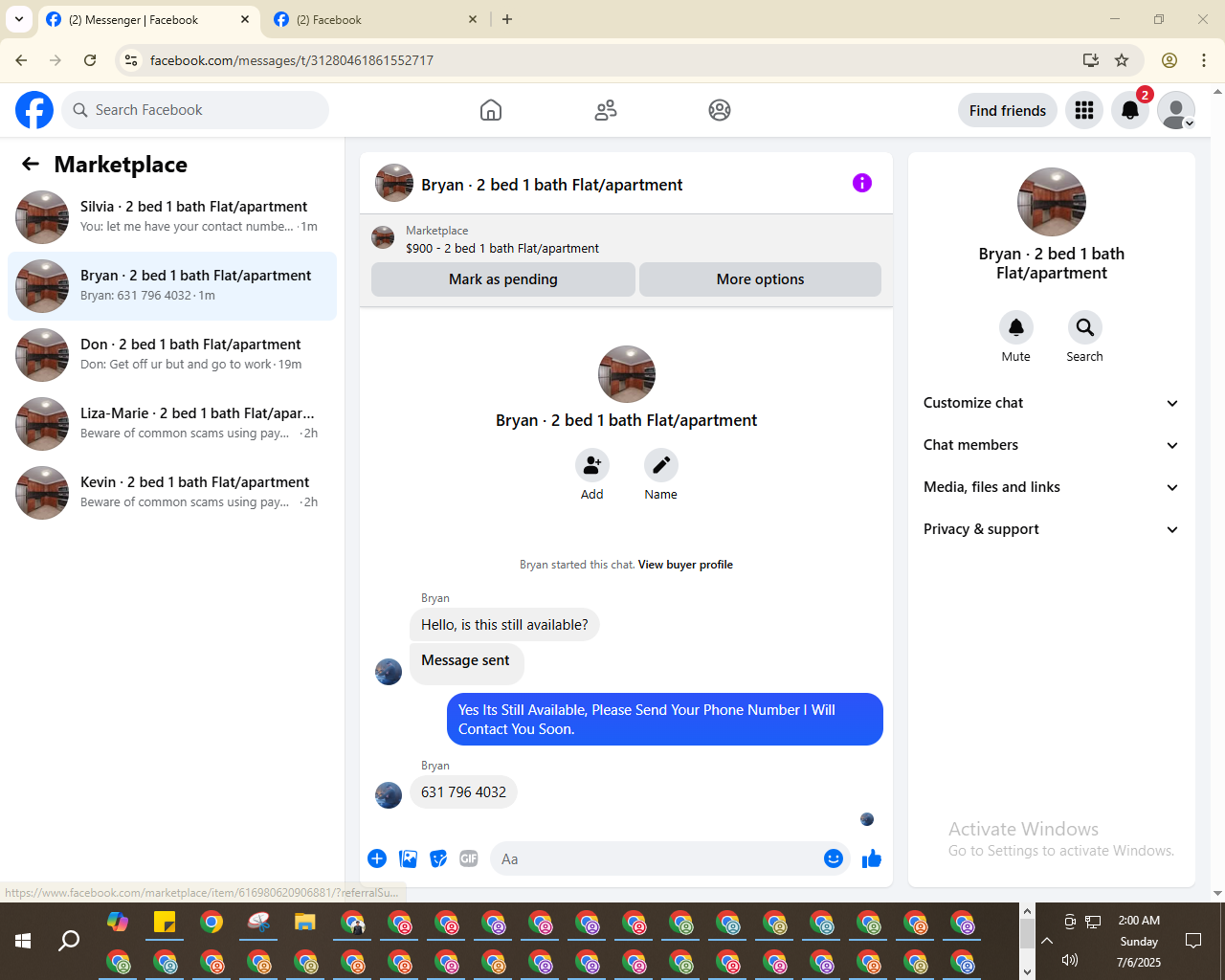Open Windows taskbar search
The height and width of the screenshot is (980, 1225).
[69, 941]
